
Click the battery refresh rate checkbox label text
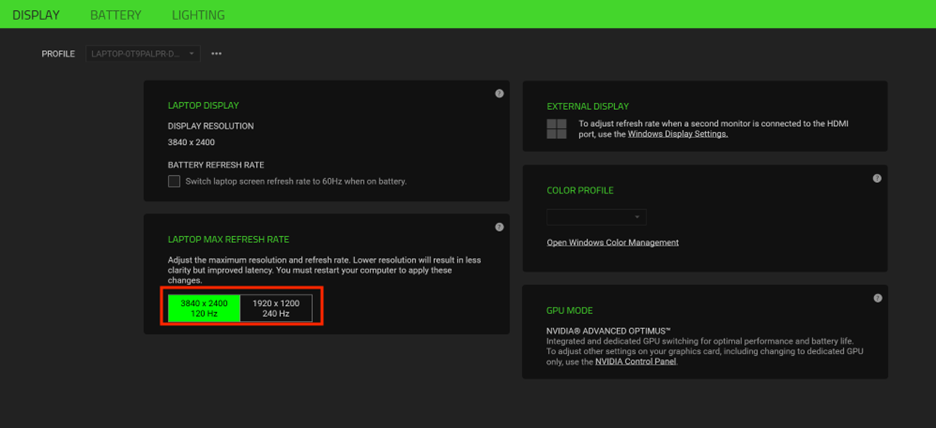(x=296, y=182)
